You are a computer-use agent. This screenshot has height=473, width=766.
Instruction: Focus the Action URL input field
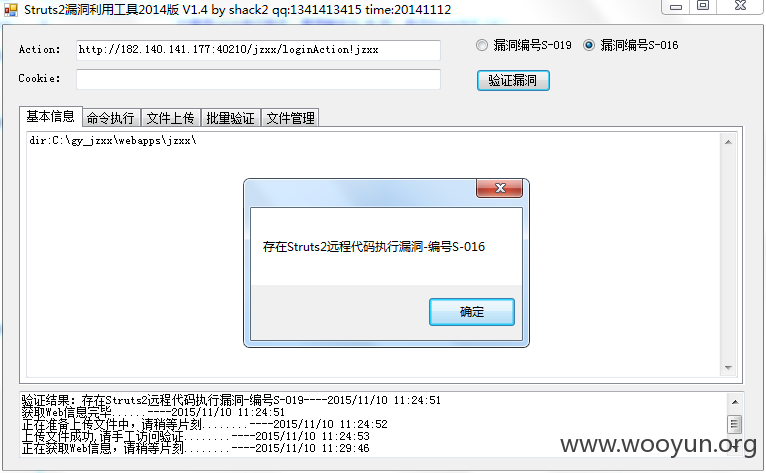tap(258, 50)
